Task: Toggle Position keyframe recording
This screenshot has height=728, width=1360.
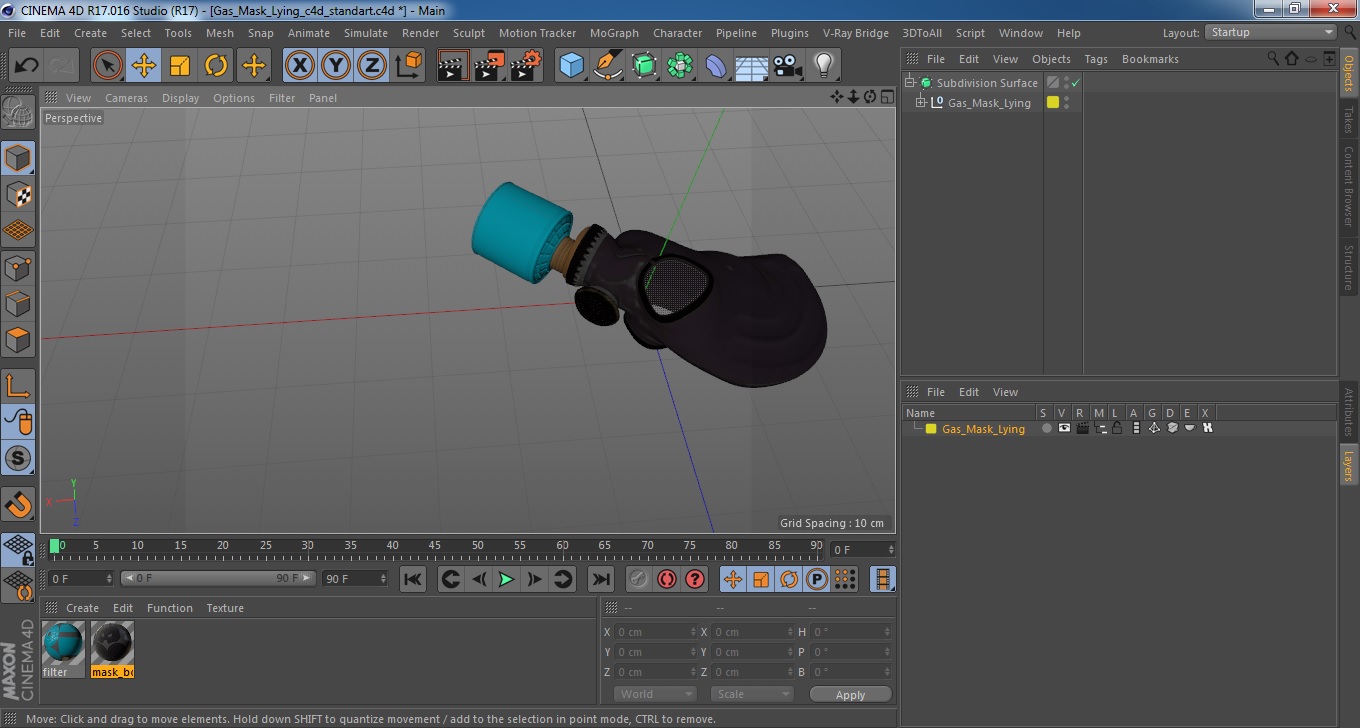Action: tap(733, 579)
